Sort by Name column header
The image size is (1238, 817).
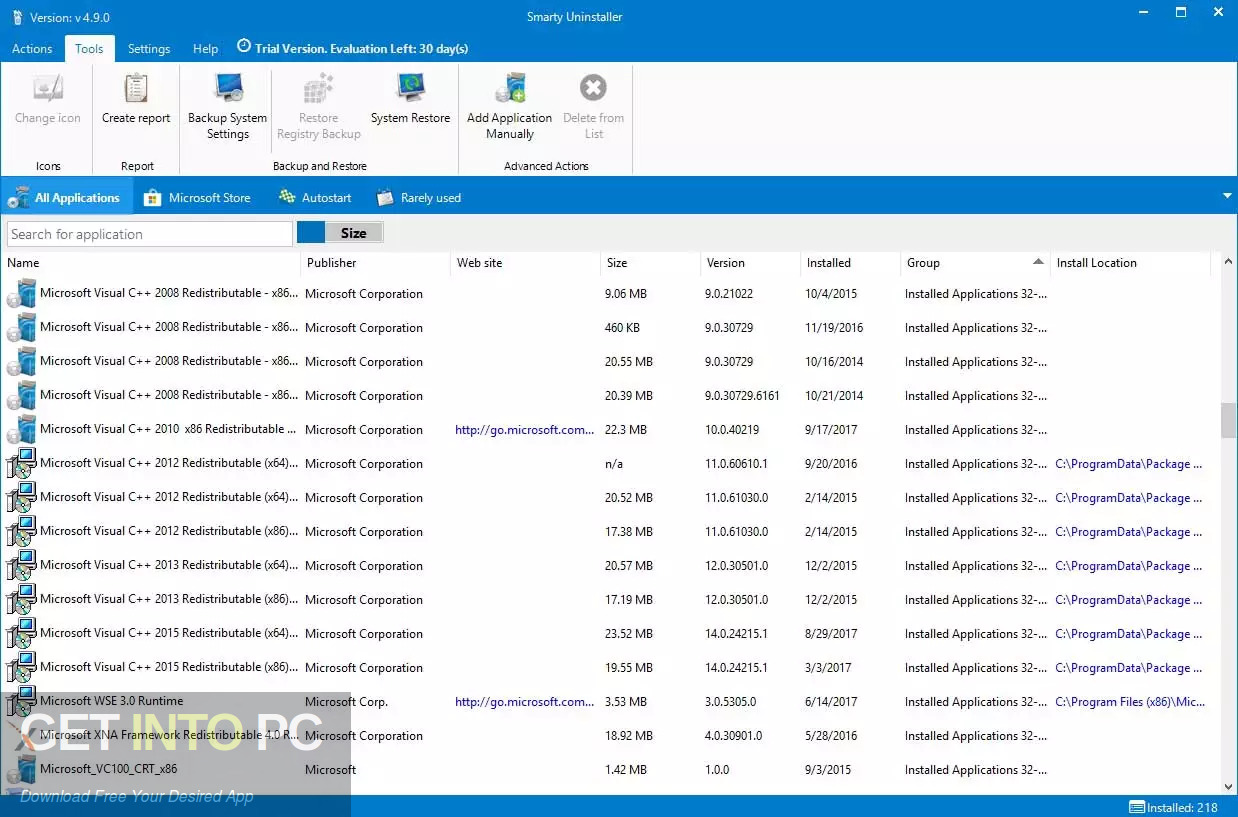(151, 263)
